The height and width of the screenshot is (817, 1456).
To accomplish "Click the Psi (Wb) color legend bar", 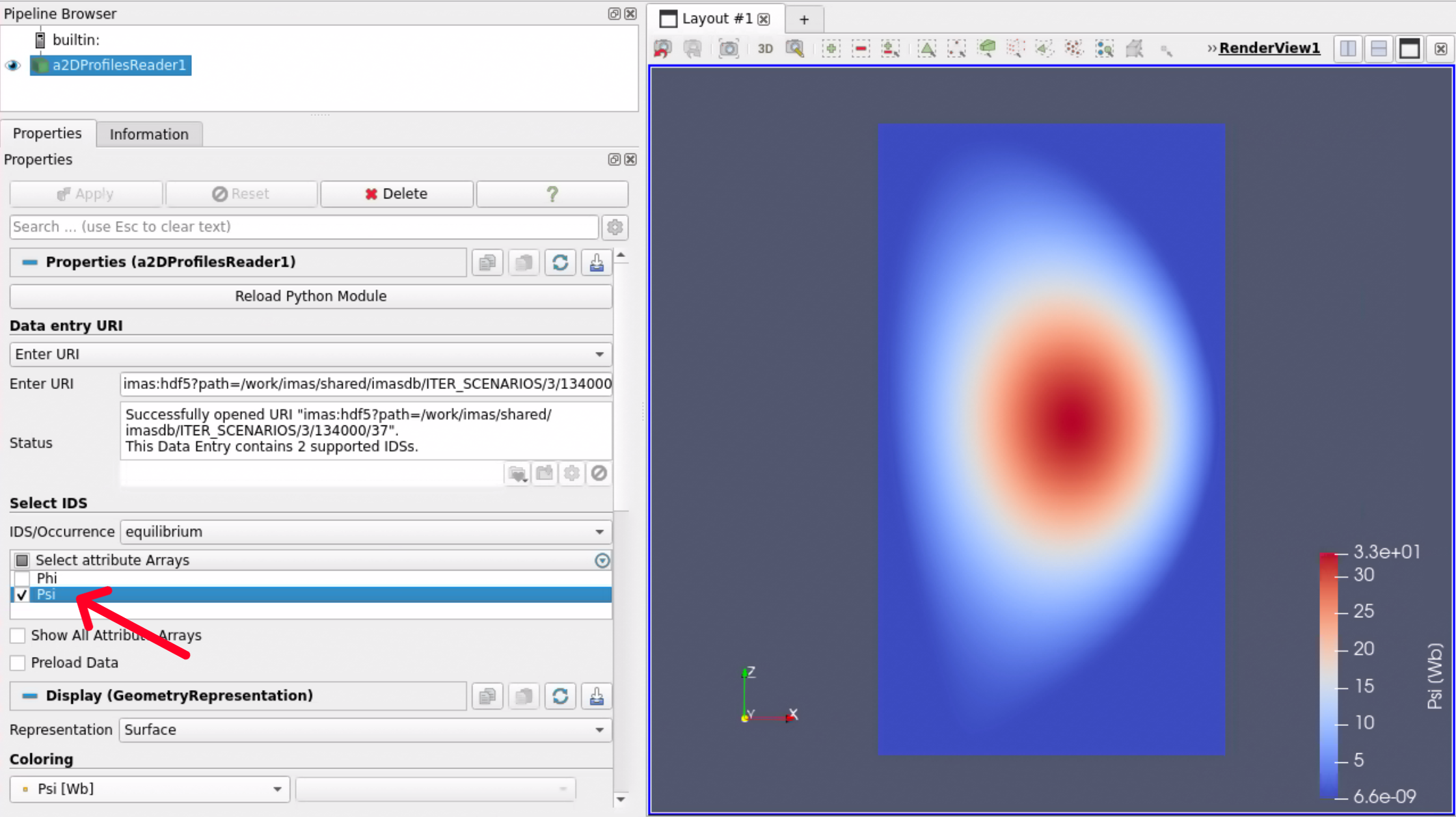I will coord(1328,675).
